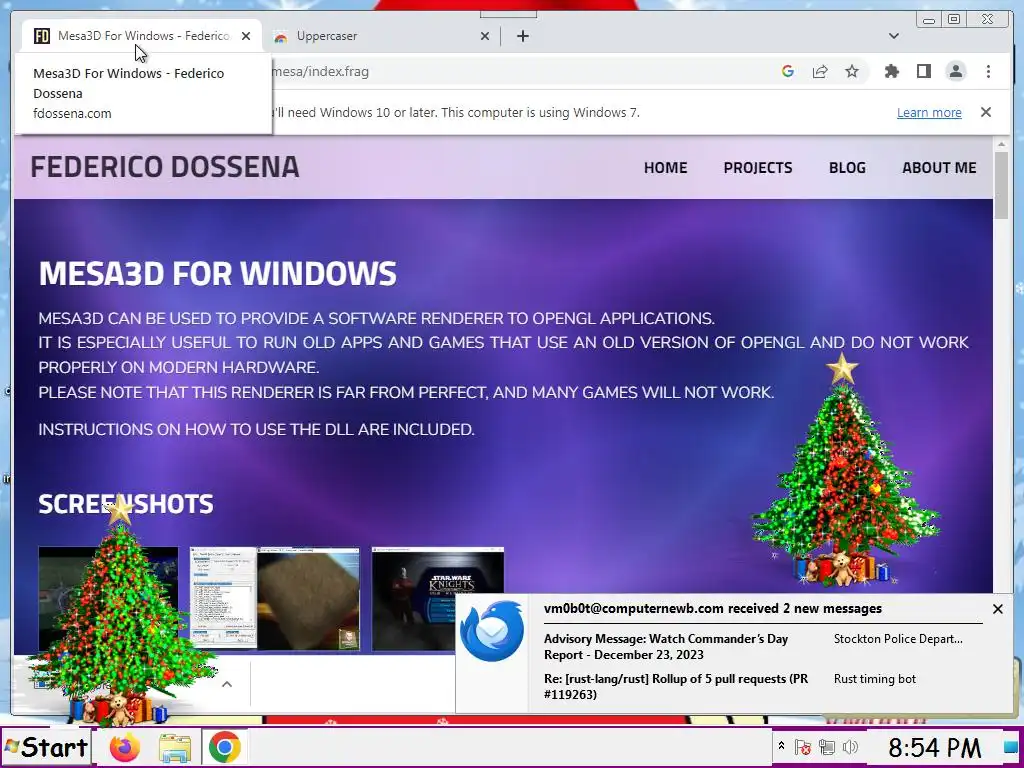The height and width of the screenshot is (768, 1024).
Task: Expand the download shelf item chevron
Action: (227, 684)
